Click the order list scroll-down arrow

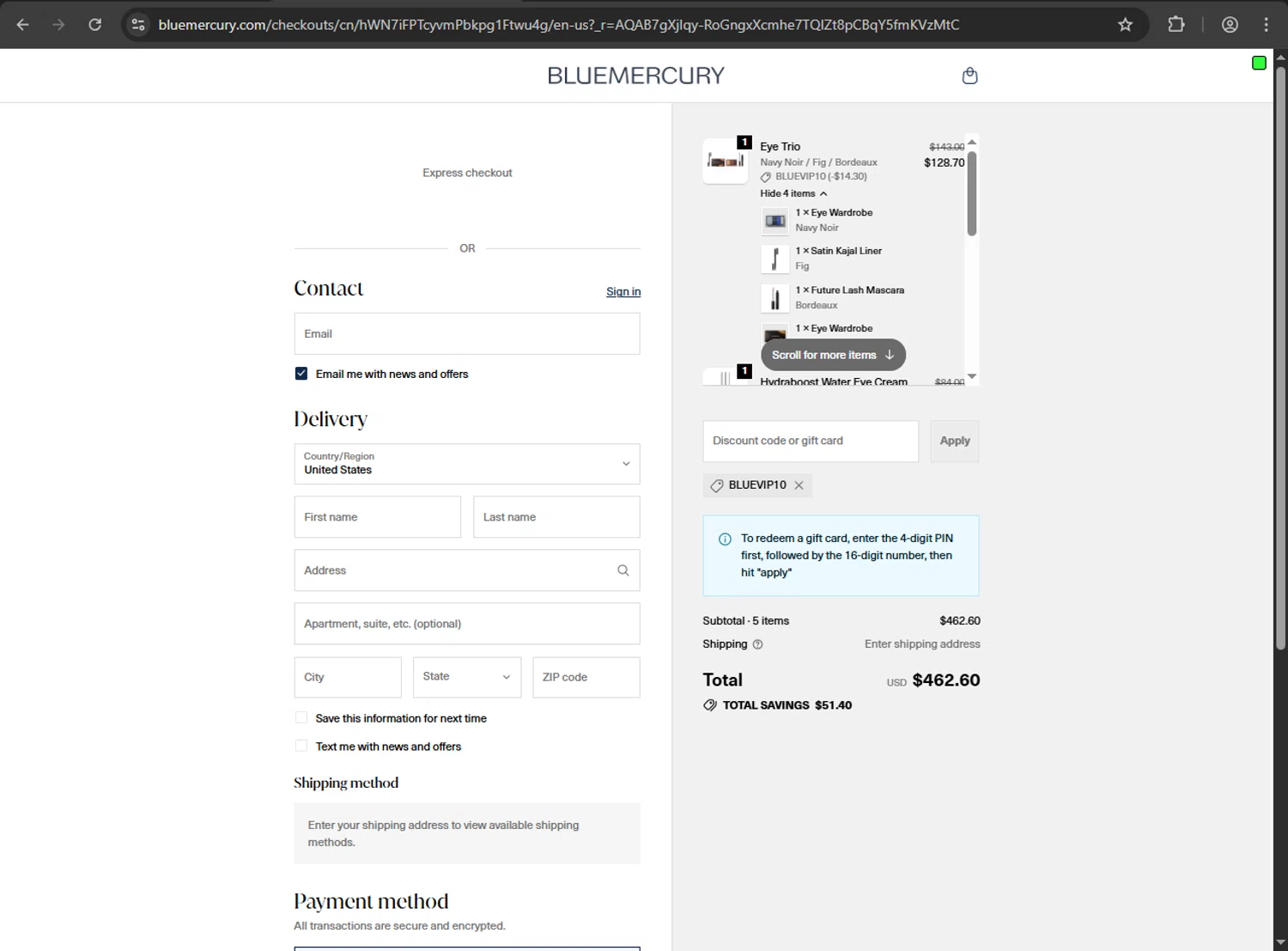pyautogui.click(x=972, y=376)
